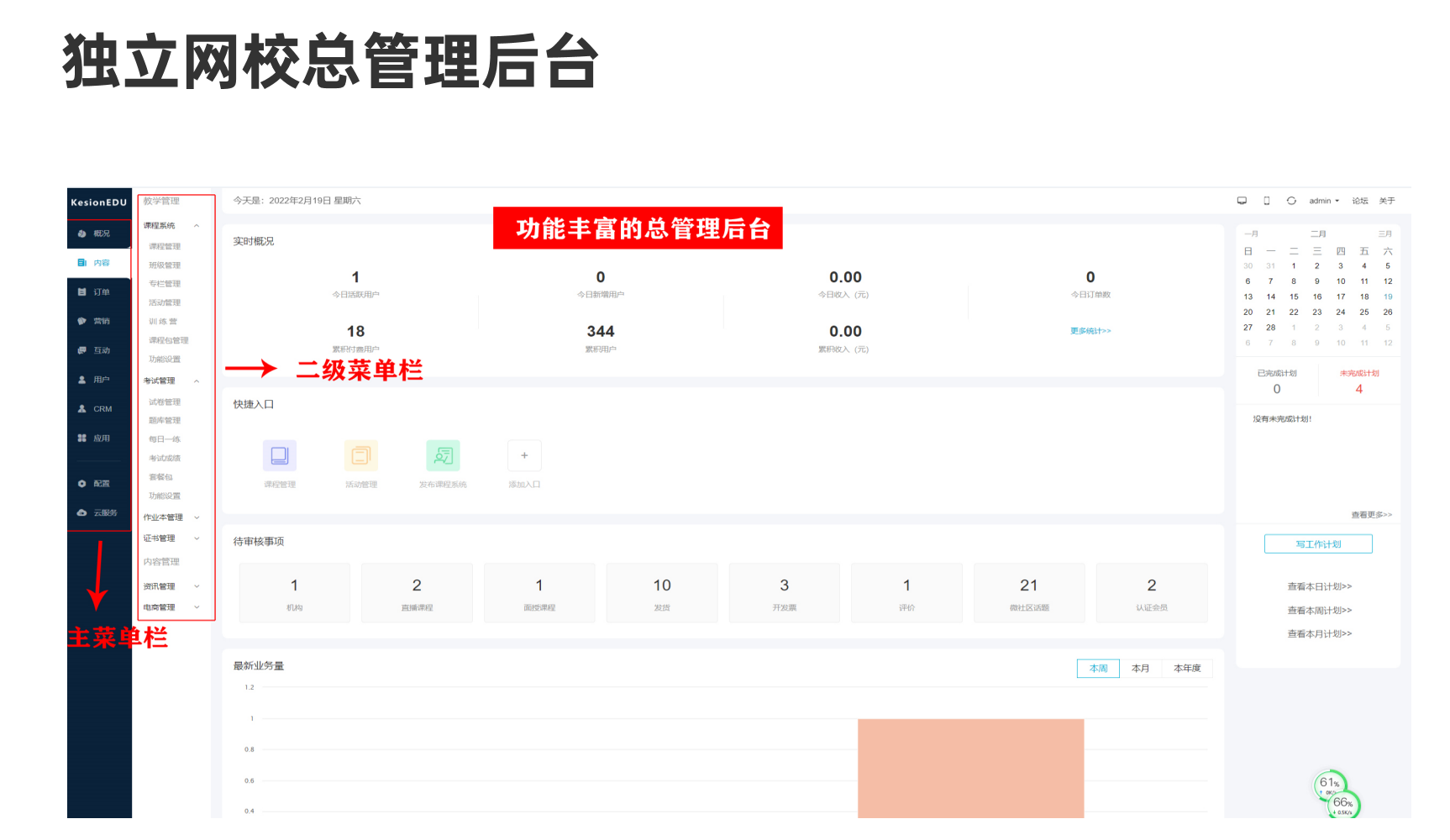The width and height of the screenshot is (1450, 840).
Task: Click the desktop monitor icon in header
Action: [1242, 201]
